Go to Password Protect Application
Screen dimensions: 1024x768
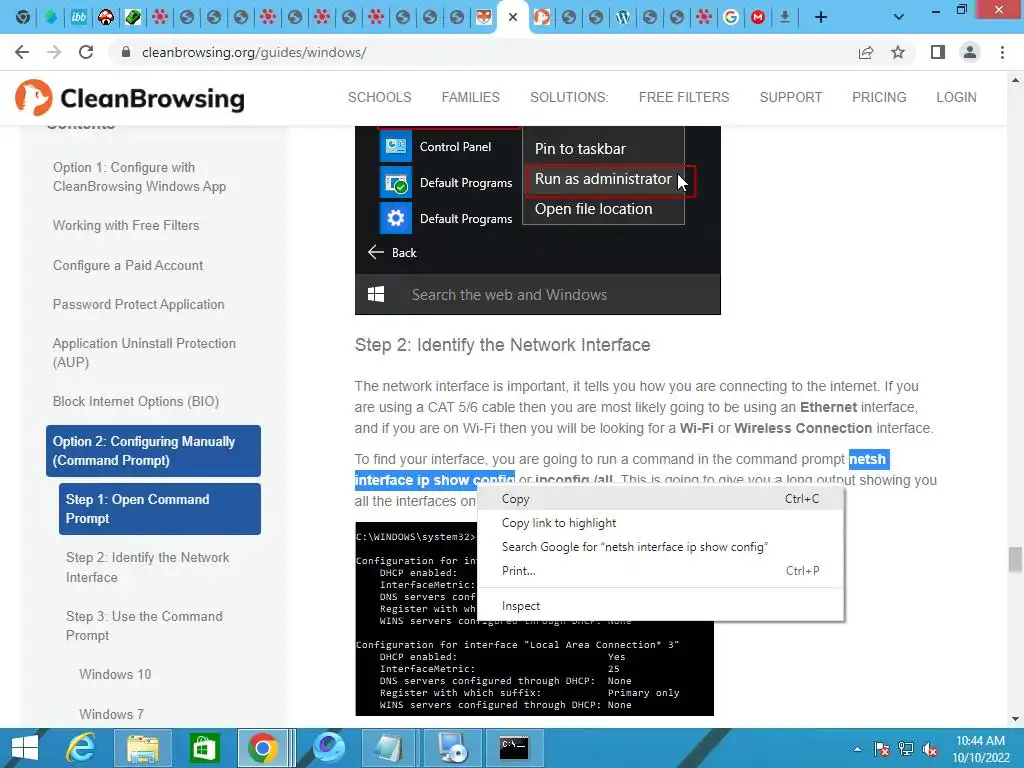coord(138,304)
